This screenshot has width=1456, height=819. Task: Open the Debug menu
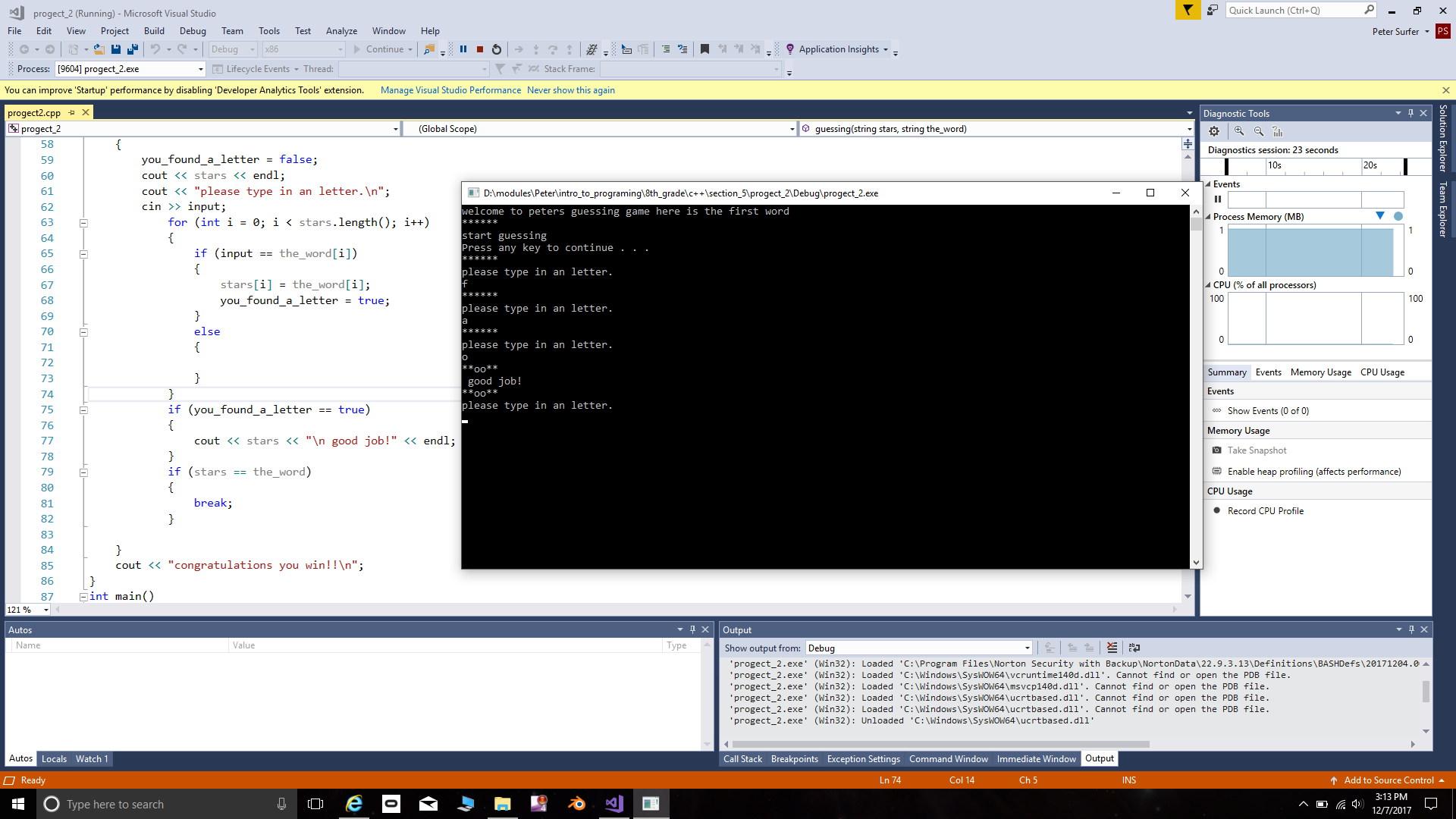193,31
